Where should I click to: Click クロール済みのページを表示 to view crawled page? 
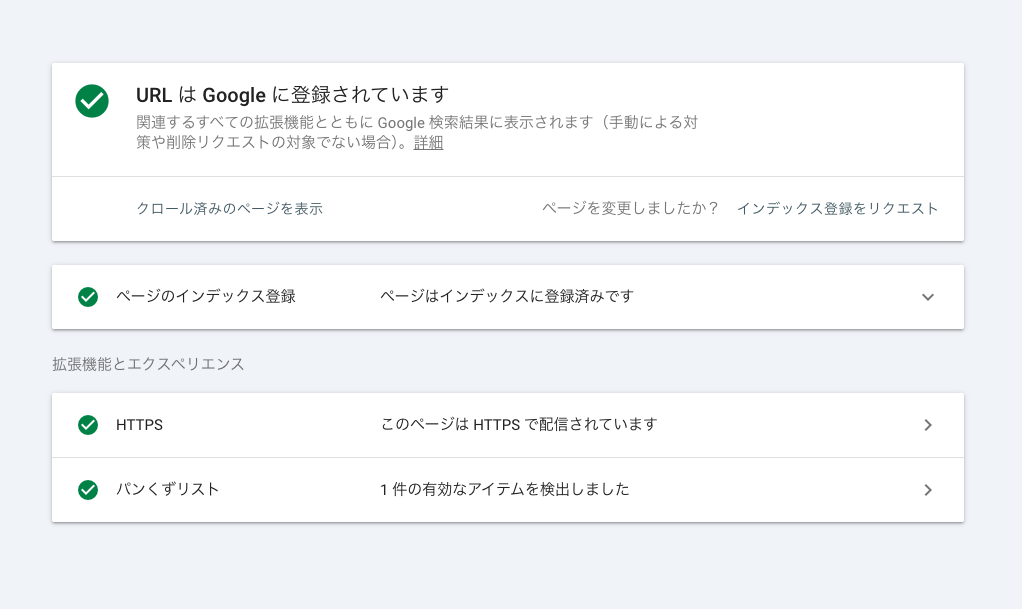coord(232,209)
